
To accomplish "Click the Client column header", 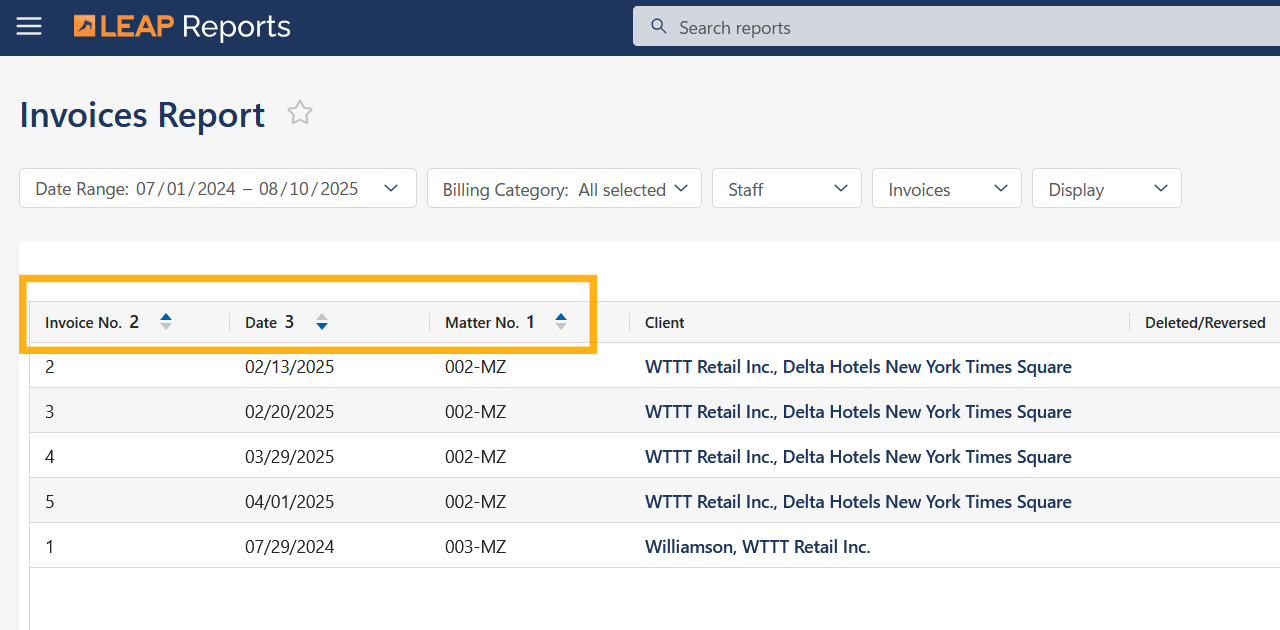I will coord(665,323).
